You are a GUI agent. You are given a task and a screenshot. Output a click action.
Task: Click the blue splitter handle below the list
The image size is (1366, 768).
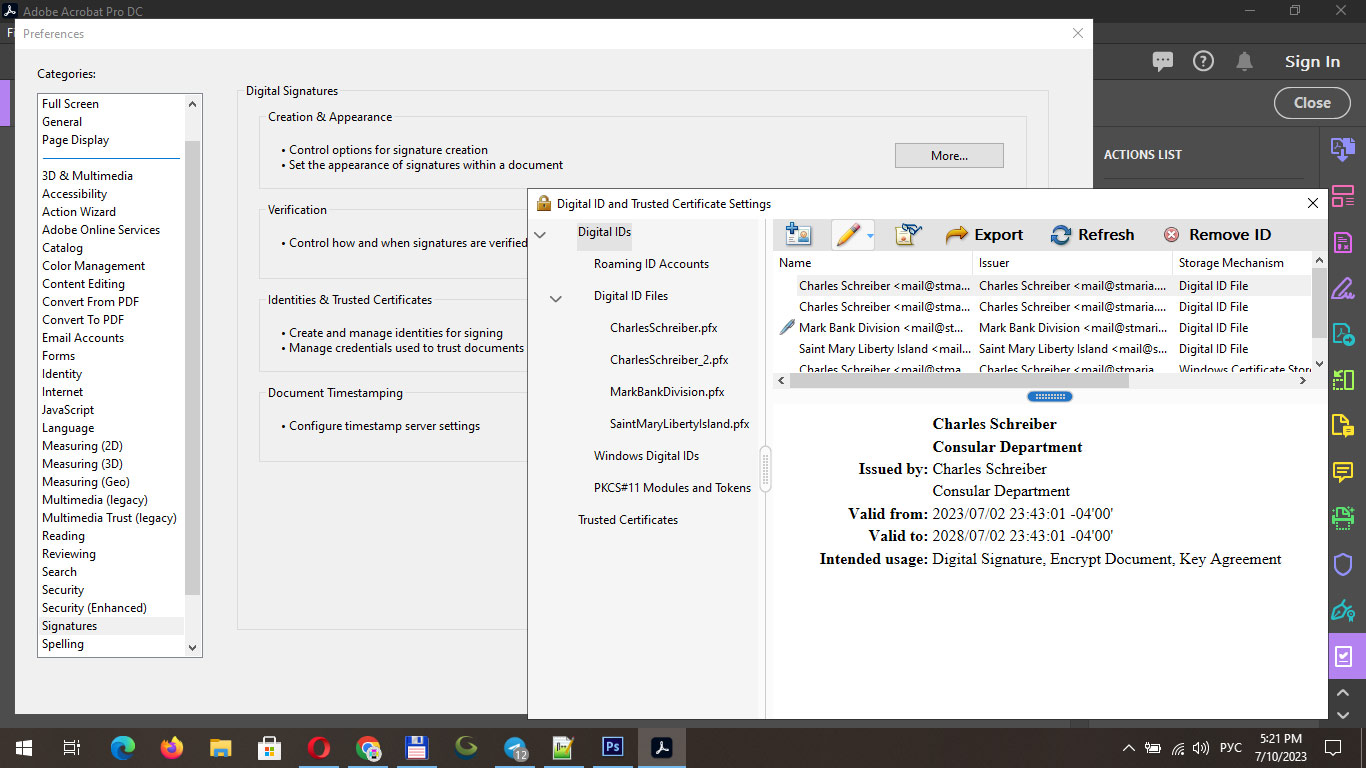click(1050, 396)
